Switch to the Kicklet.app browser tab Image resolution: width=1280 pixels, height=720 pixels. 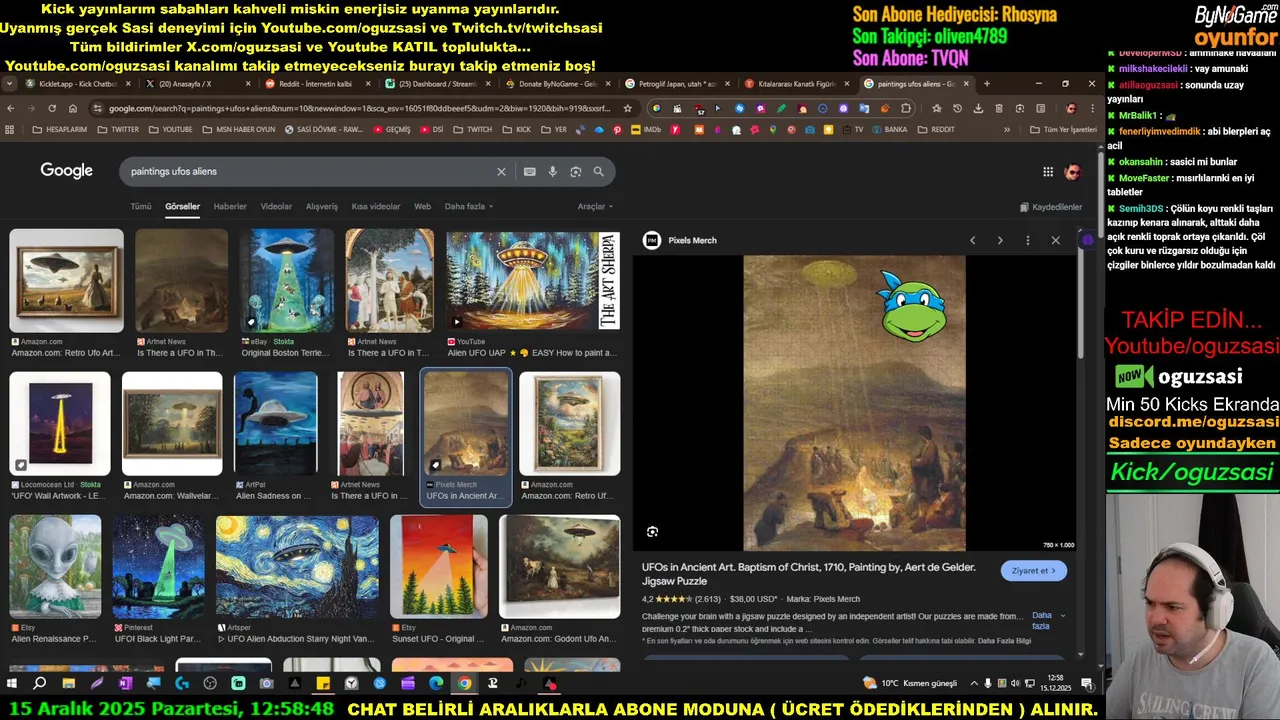click(78, 84)
